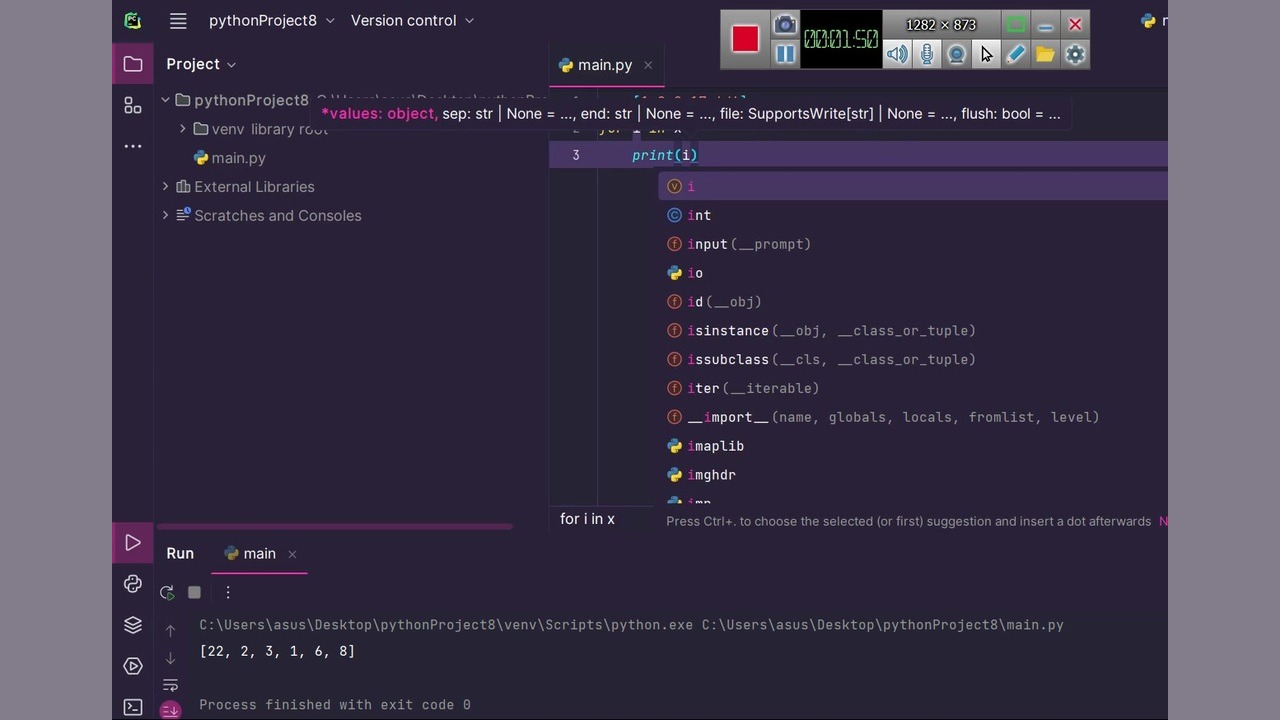Pause the recording with the pause button
The height and width of the screenshot is (720, 1280).
(785, 54)
